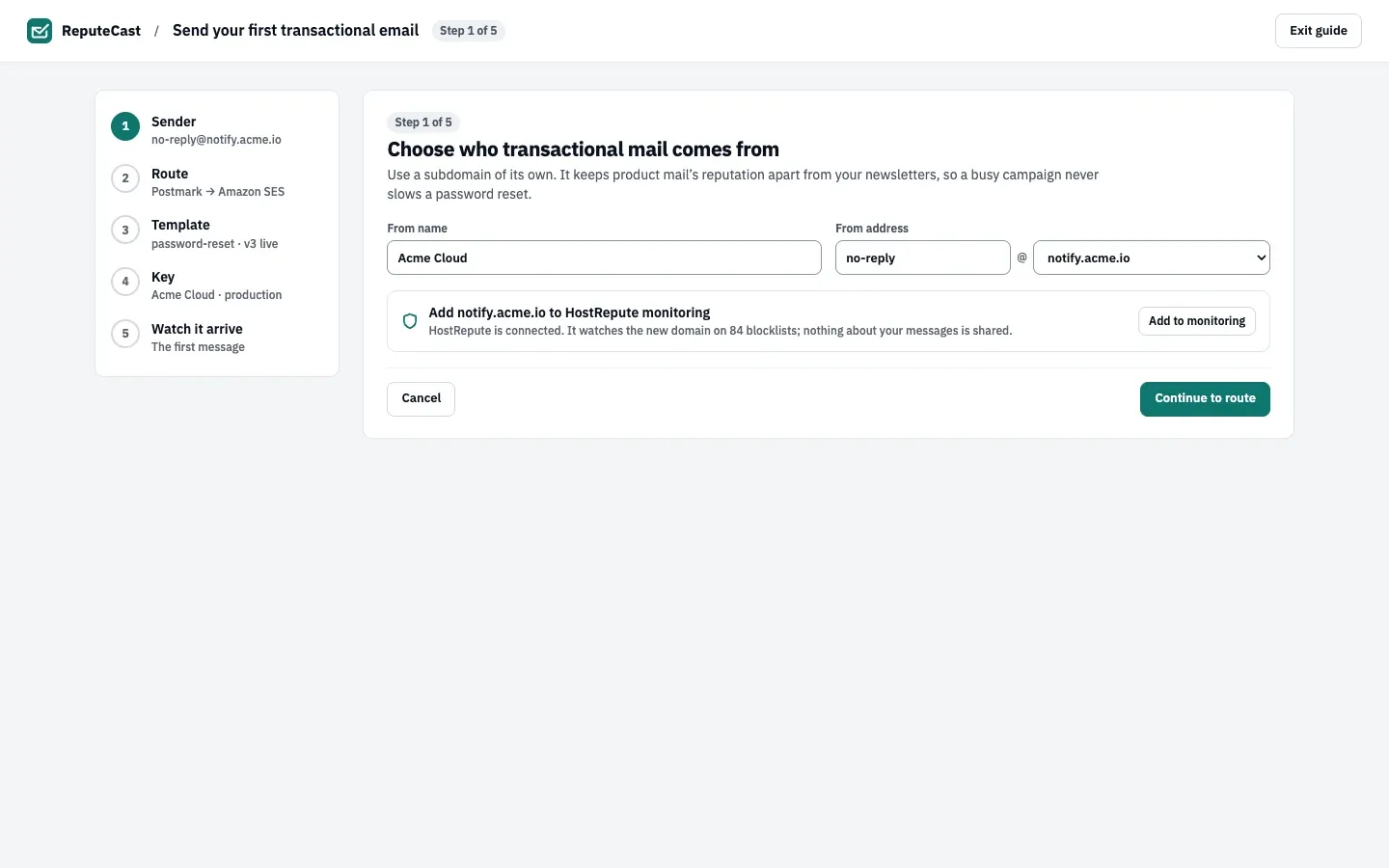Click the 'From address' label

[872, 229]
